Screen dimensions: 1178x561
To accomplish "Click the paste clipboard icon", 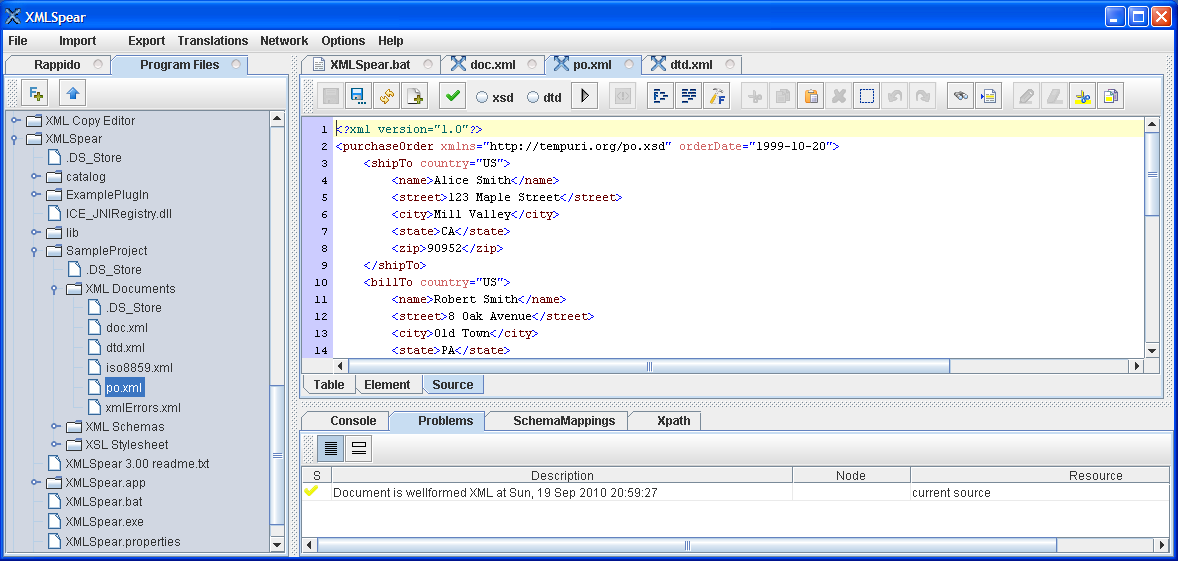I will (812, 96).
